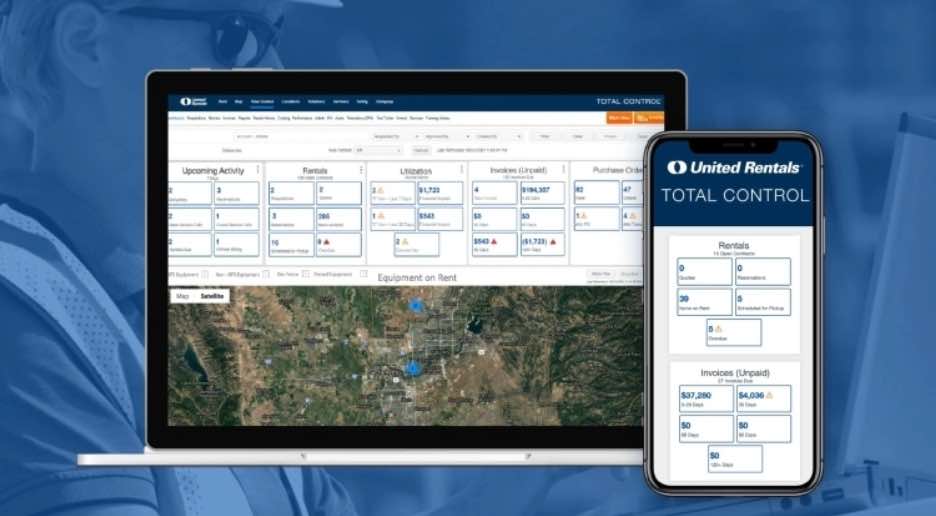
Task: Click the warning icon on the phone $4,036 card
Action: pos(769,395)
